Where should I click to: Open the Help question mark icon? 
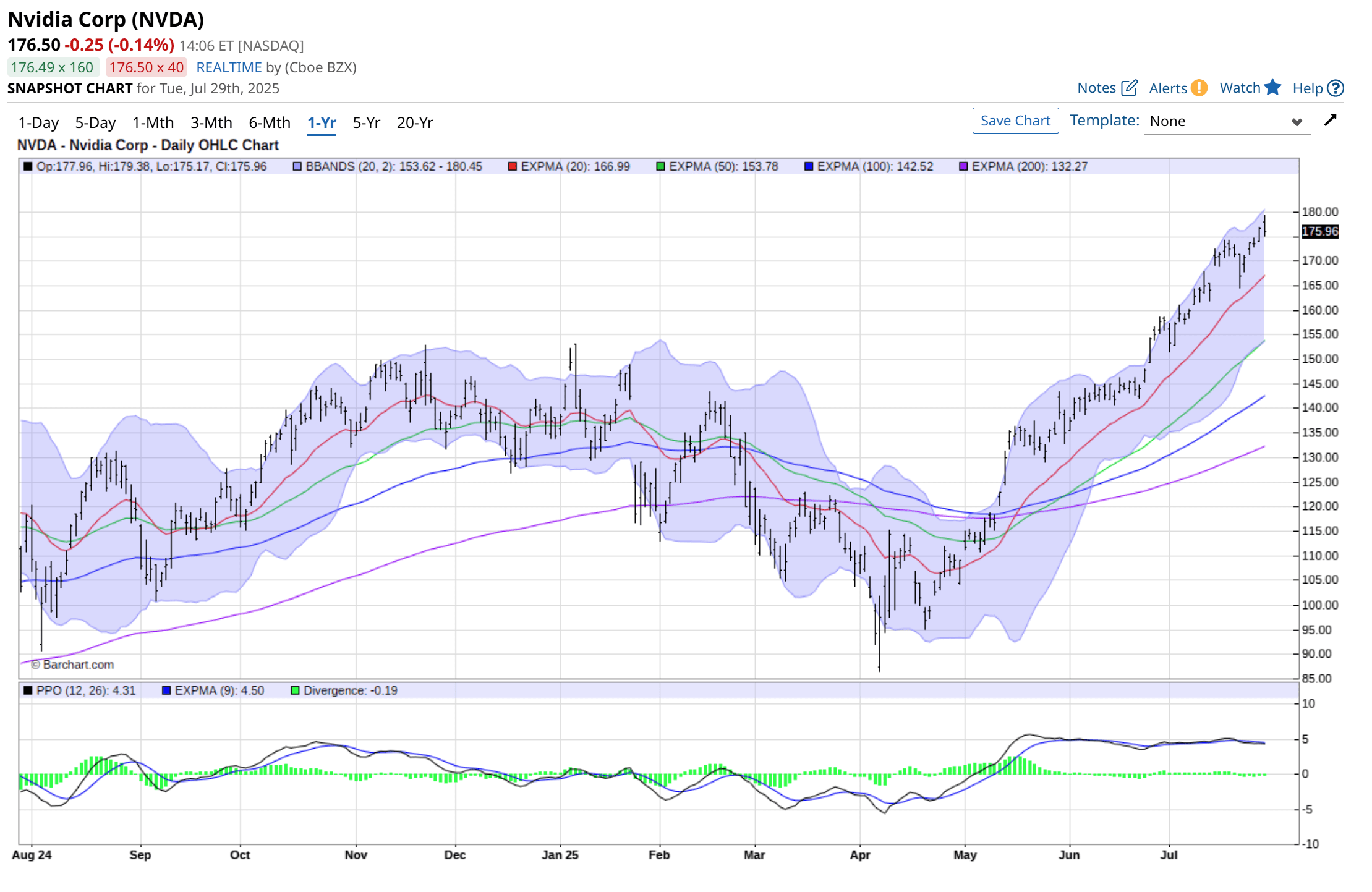[1336, 88]
